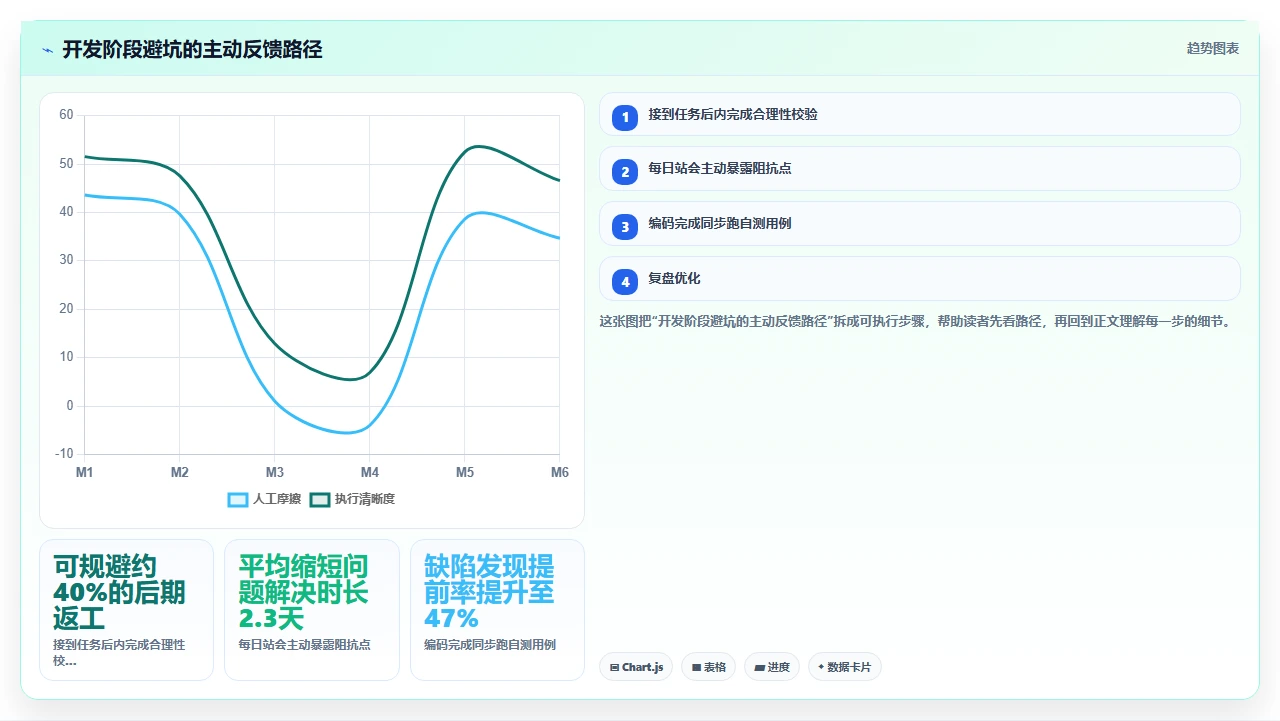Click the M2 axis label
The image size is (1280, 721).
(180, 472)
